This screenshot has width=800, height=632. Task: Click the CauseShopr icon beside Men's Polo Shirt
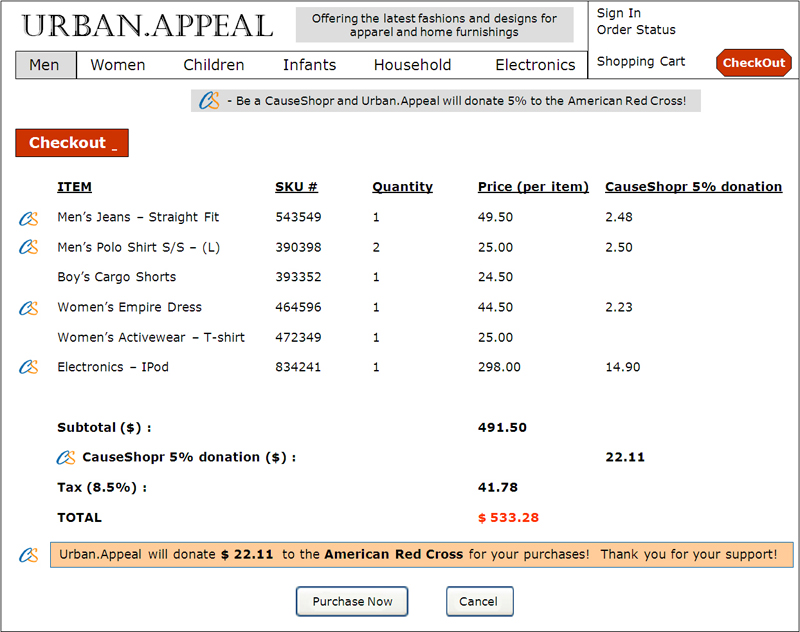[x=29, y=247]
